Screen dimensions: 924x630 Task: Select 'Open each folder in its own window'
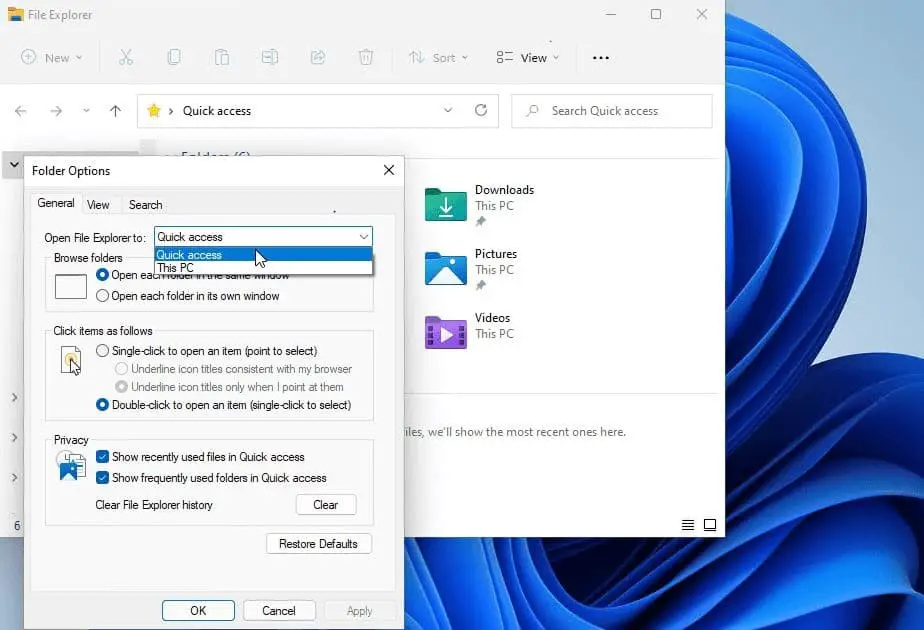click(102, 296)
